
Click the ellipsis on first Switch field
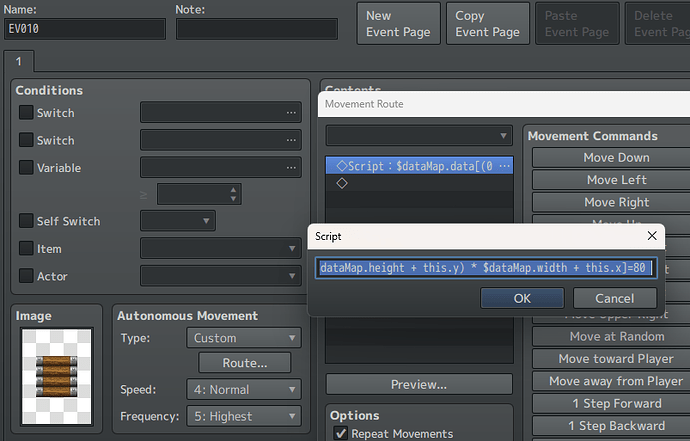coord(291,113)
